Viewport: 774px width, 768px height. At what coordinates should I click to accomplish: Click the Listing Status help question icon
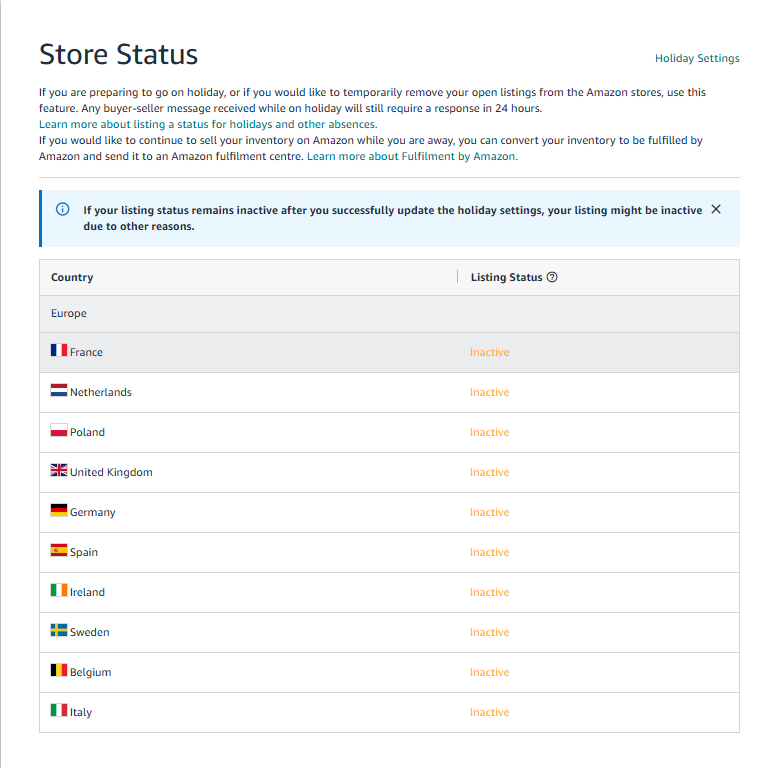click(552, 277)
